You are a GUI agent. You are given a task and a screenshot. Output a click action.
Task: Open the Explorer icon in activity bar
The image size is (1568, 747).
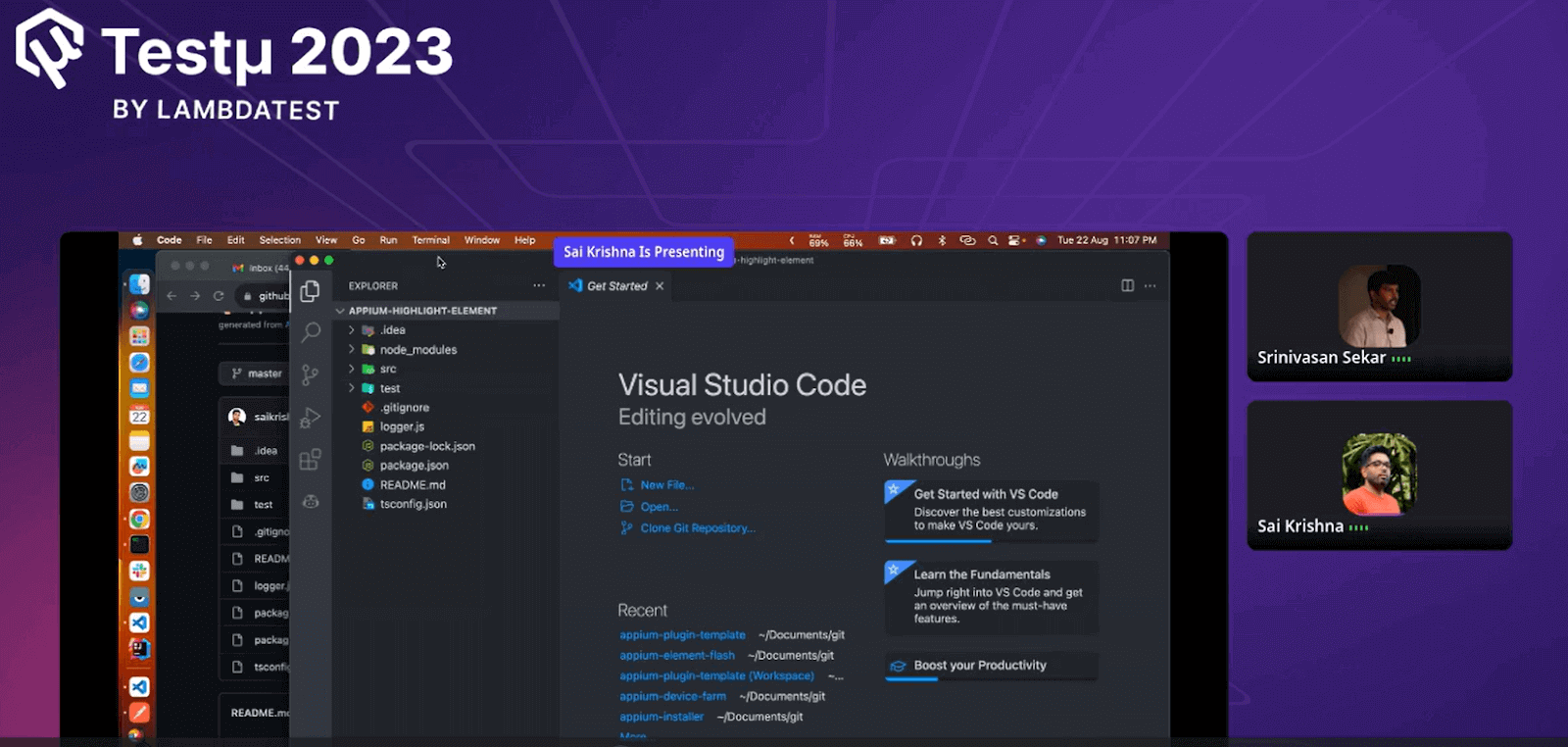coord(311,291)
